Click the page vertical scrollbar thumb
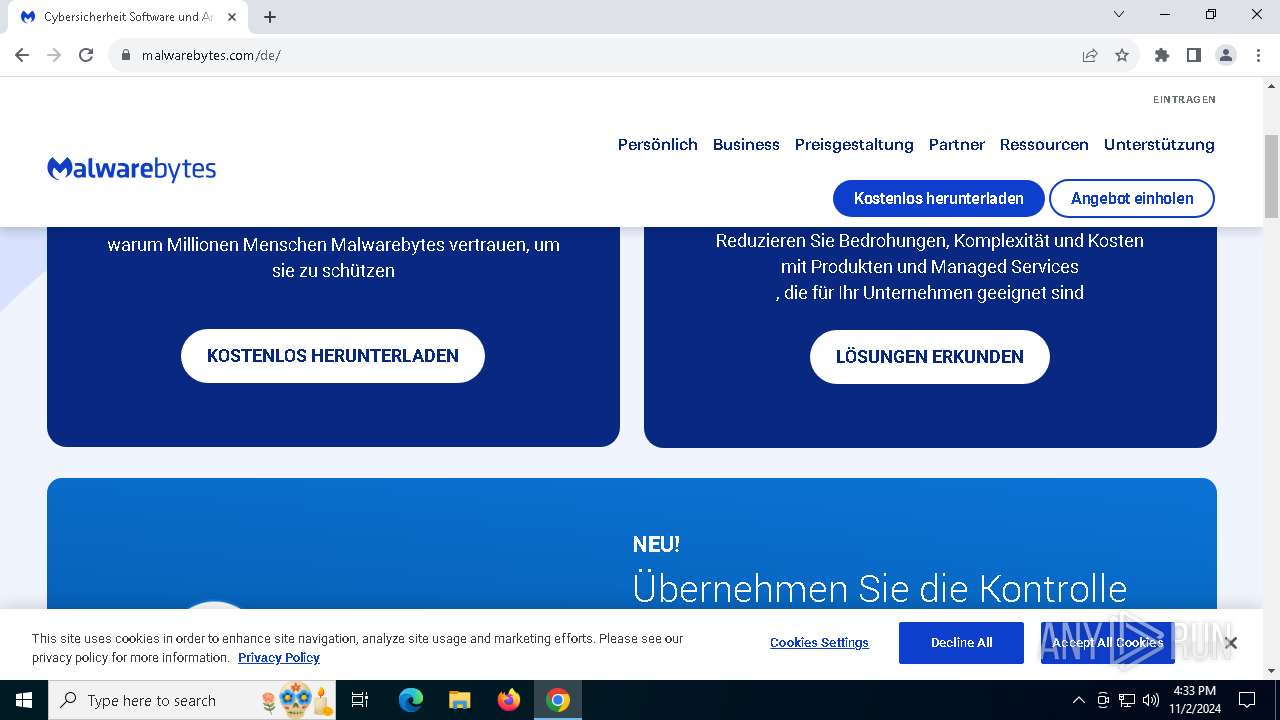The image size is (1280, 720). [x=1271, y=177]
